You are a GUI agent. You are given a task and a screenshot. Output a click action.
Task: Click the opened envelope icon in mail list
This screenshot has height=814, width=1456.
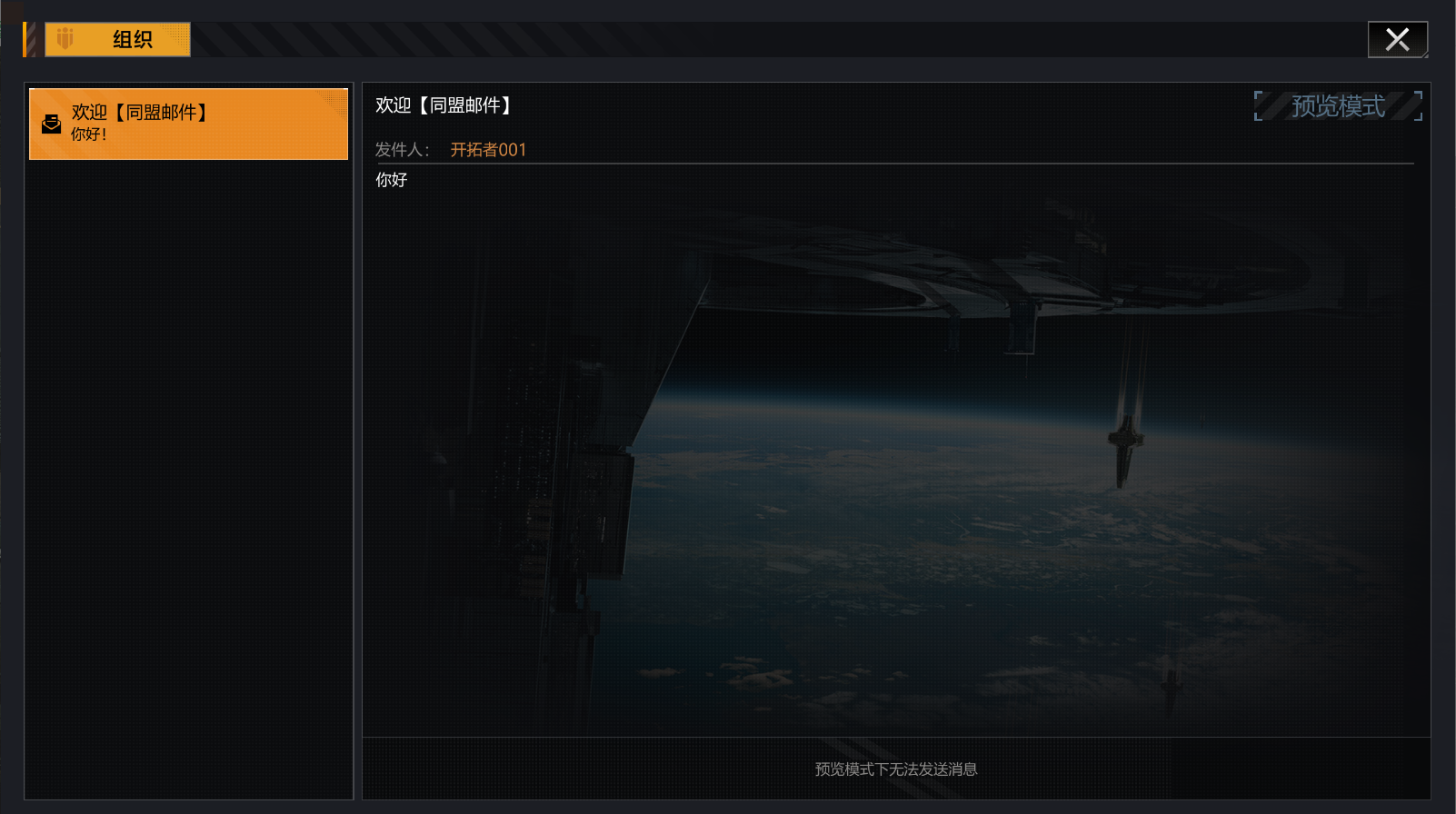(52, 124)
